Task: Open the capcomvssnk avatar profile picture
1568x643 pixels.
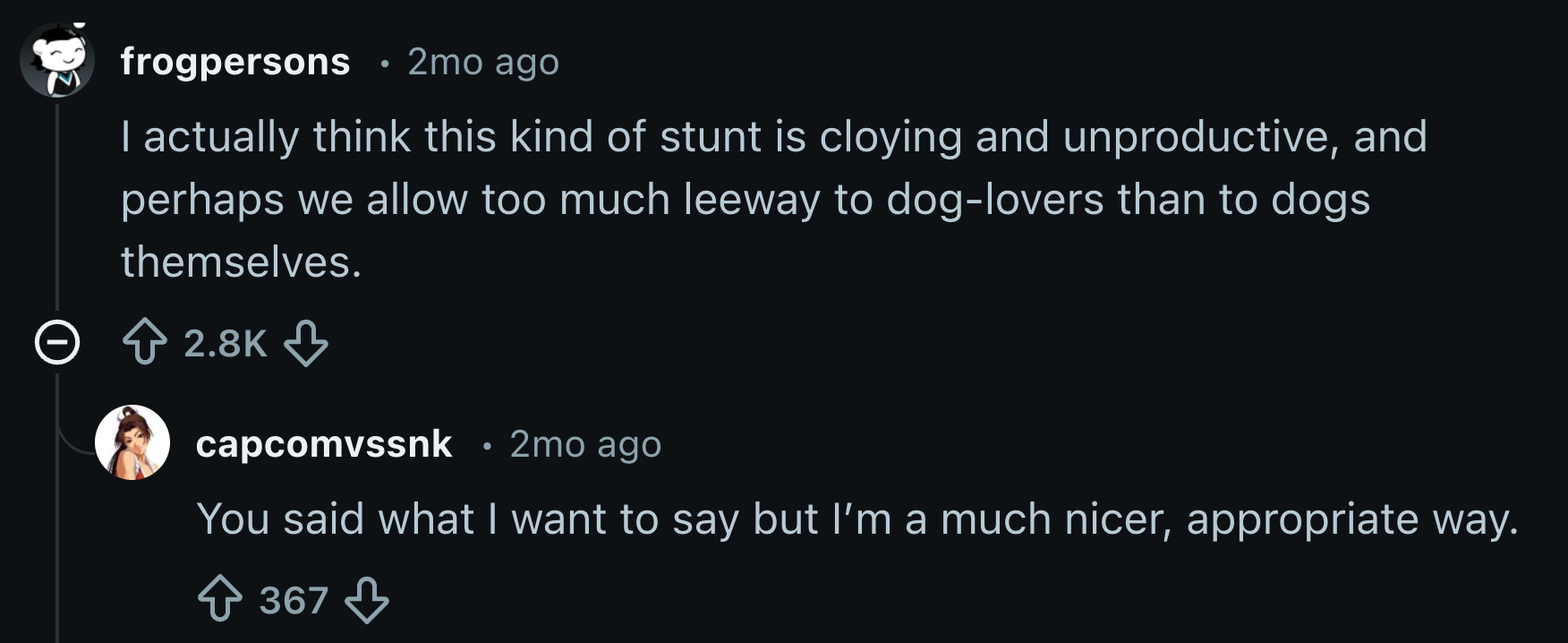Action: click(132, 442)
